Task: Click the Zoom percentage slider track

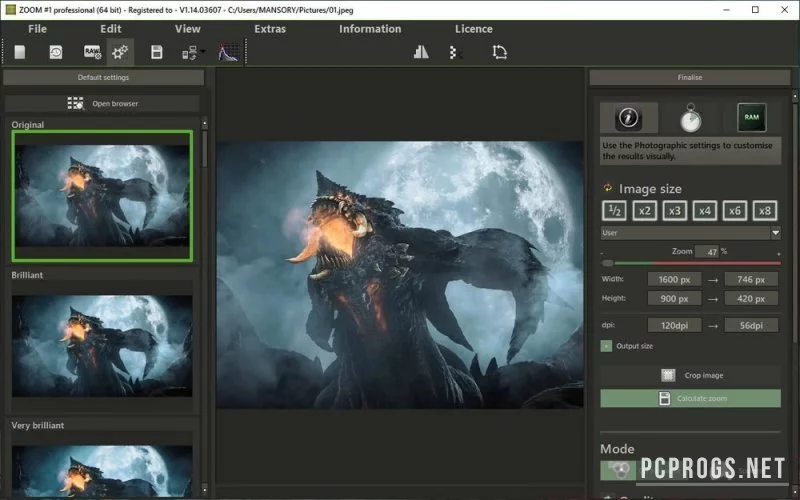Action: (x=691, y=263)
